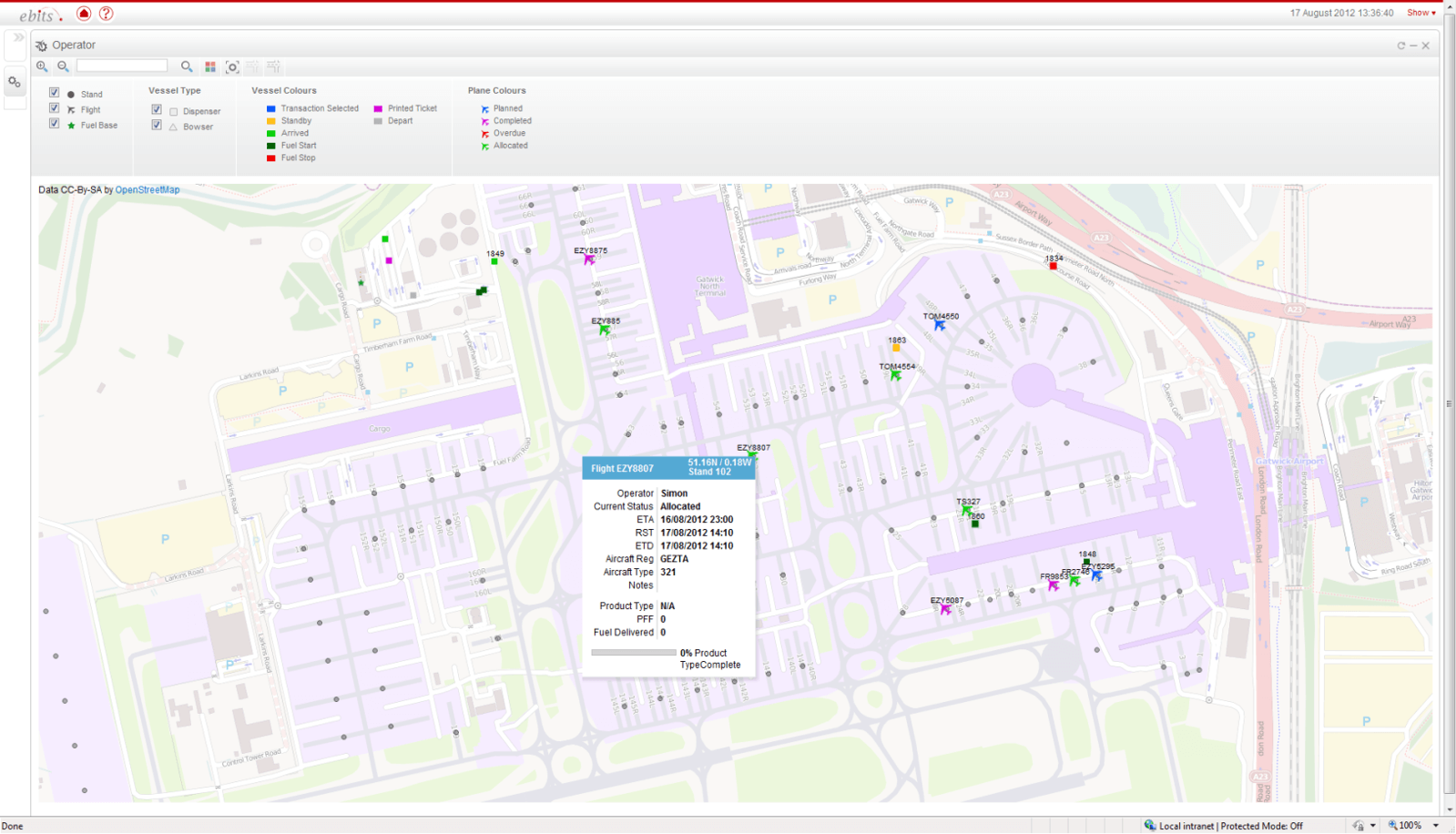Toggle the Bowser vessel type checkbox
The height and width of the screenshot is (834, 1456).
(157, 126)
